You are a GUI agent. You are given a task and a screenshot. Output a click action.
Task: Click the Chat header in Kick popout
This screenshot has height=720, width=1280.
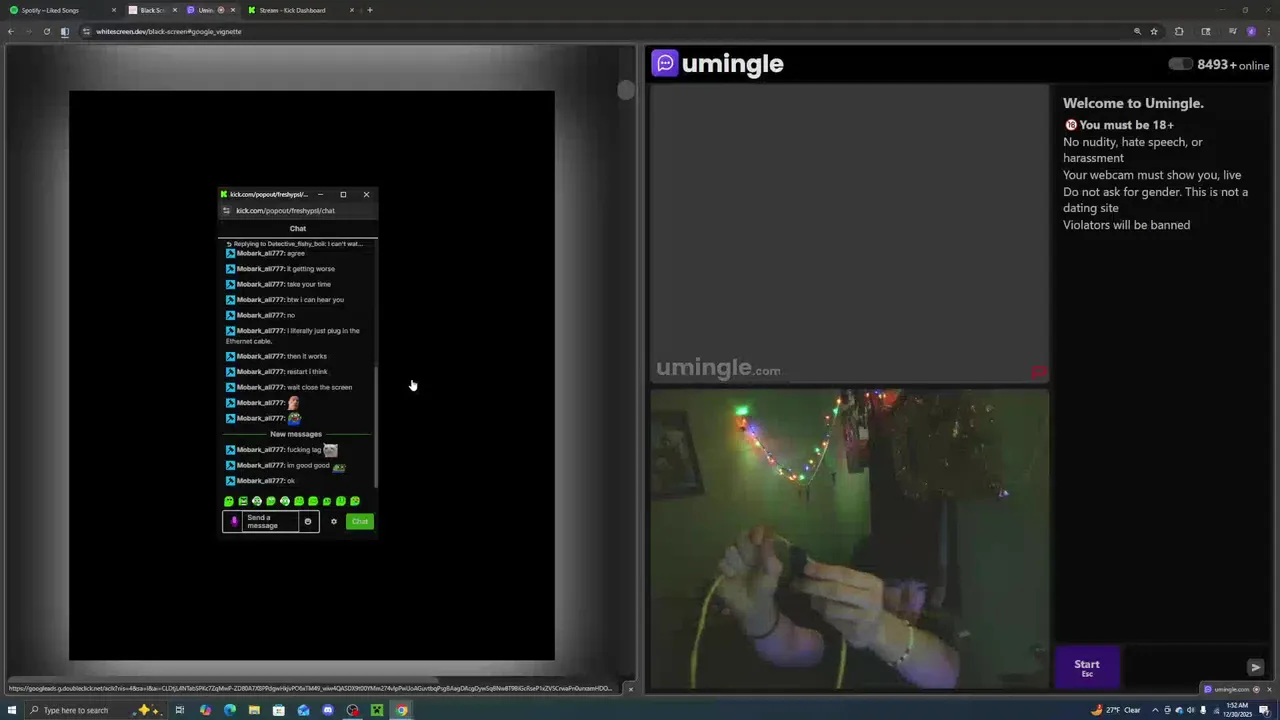click(x=298, y=228)
